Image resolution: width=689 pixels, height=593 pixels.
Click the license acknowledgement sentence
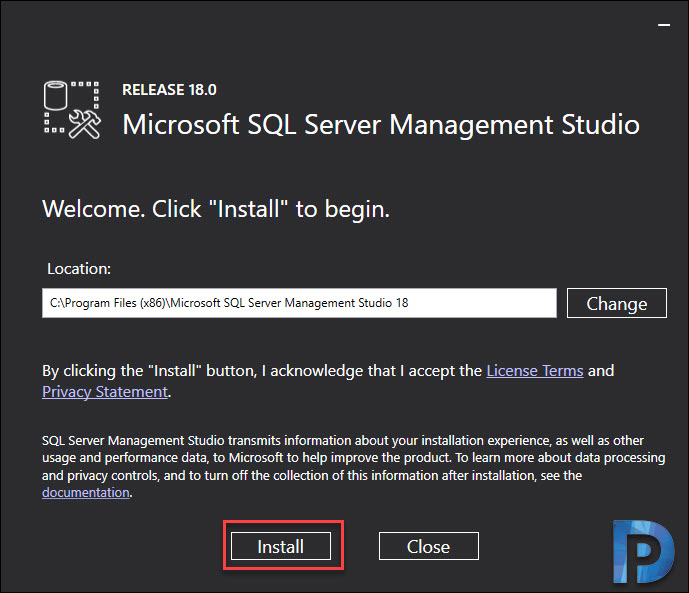[x=328, y=381]
